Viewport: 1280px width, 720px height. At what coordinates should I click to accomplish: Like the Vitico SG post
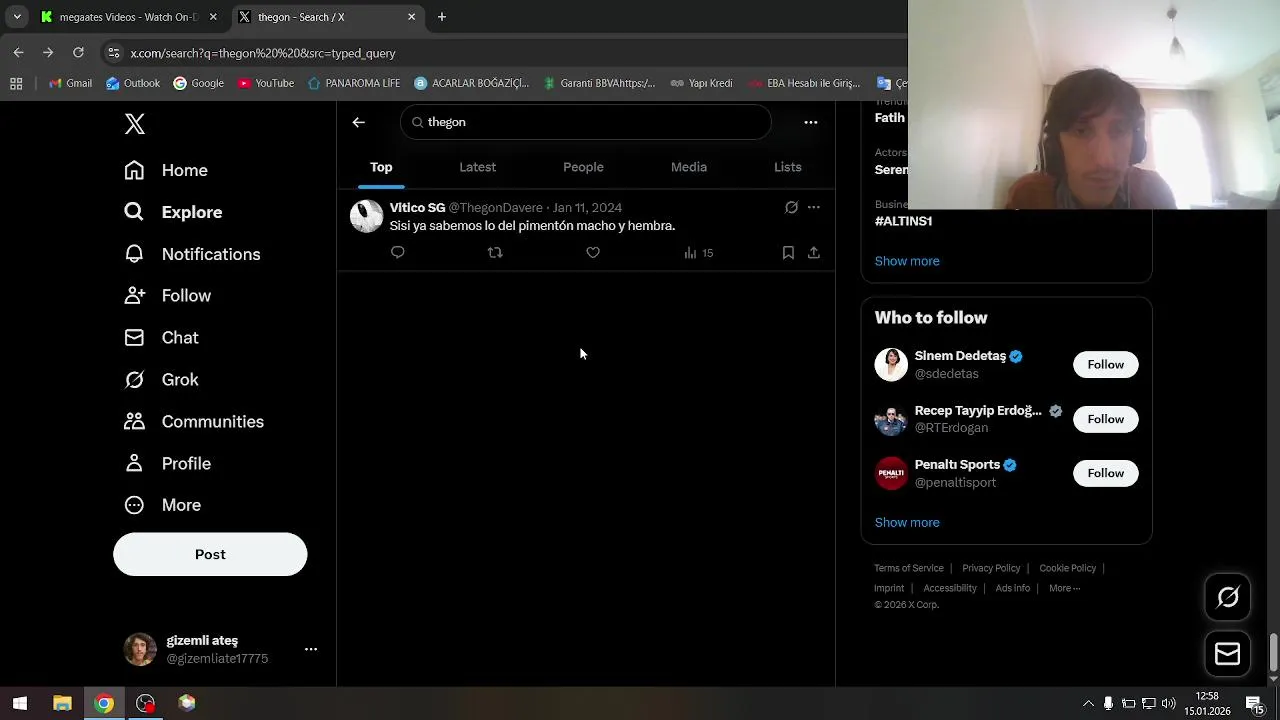click(593, 253)
